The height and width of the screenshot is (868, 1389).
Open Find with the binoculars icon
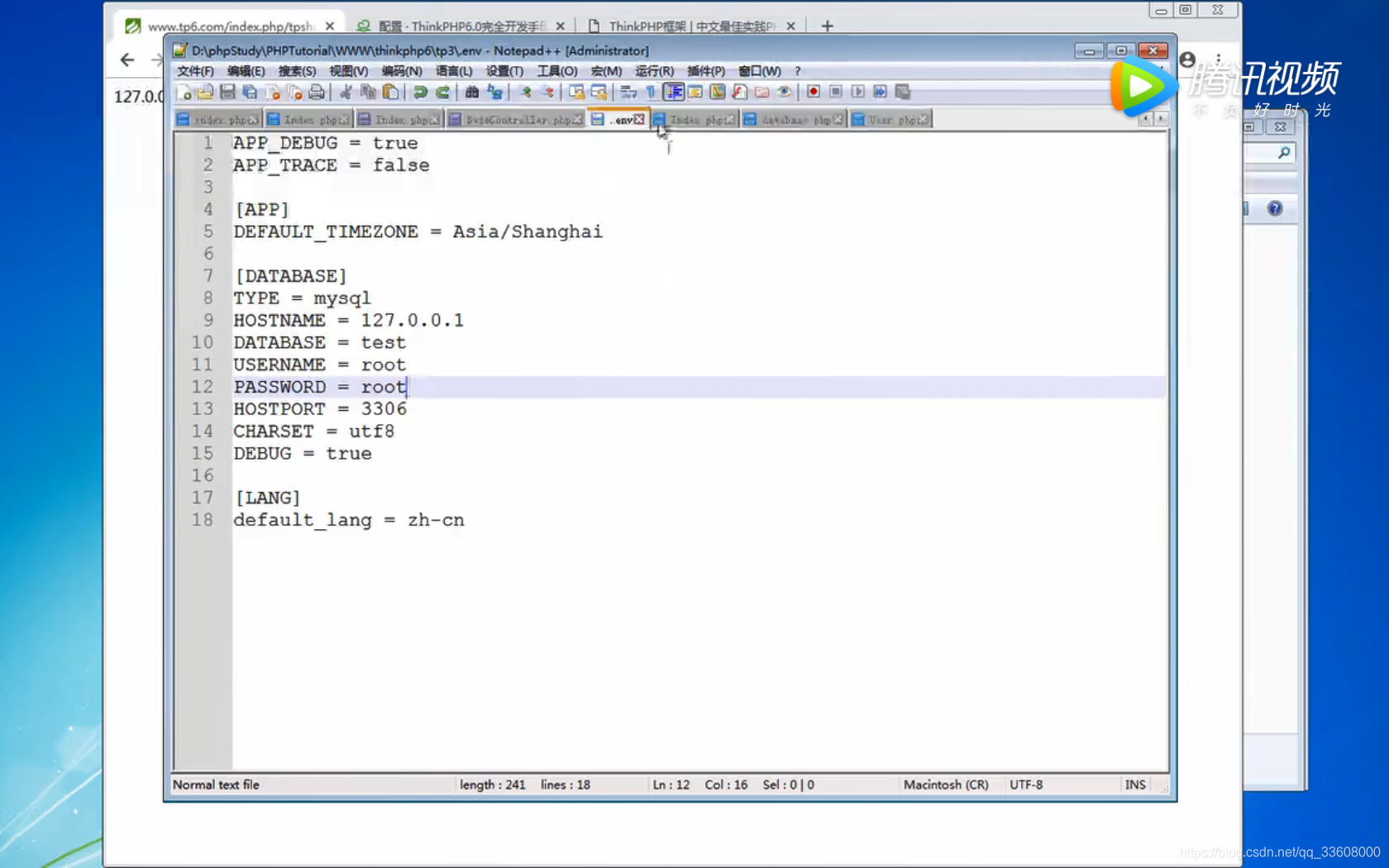[x=472, y=92]
